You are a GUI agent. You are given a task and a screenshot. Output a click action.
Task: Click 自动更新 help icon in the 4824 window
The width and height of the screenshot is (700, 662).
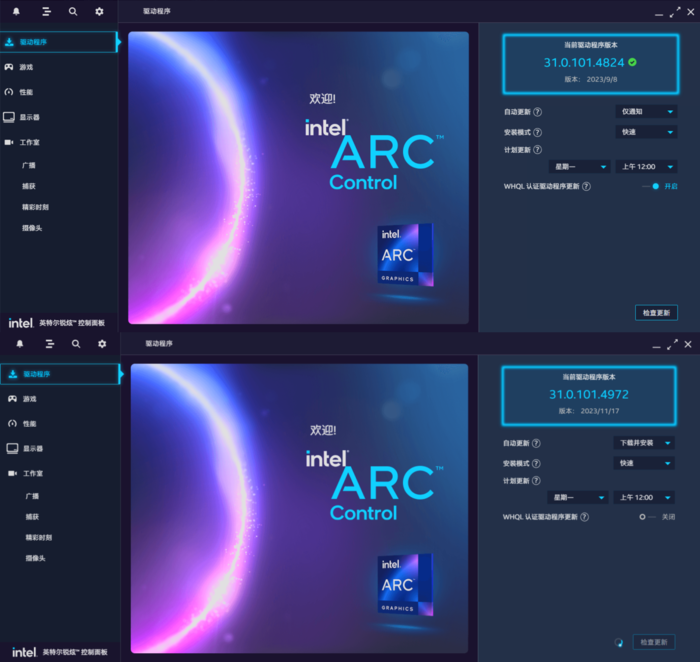(538, 112)
